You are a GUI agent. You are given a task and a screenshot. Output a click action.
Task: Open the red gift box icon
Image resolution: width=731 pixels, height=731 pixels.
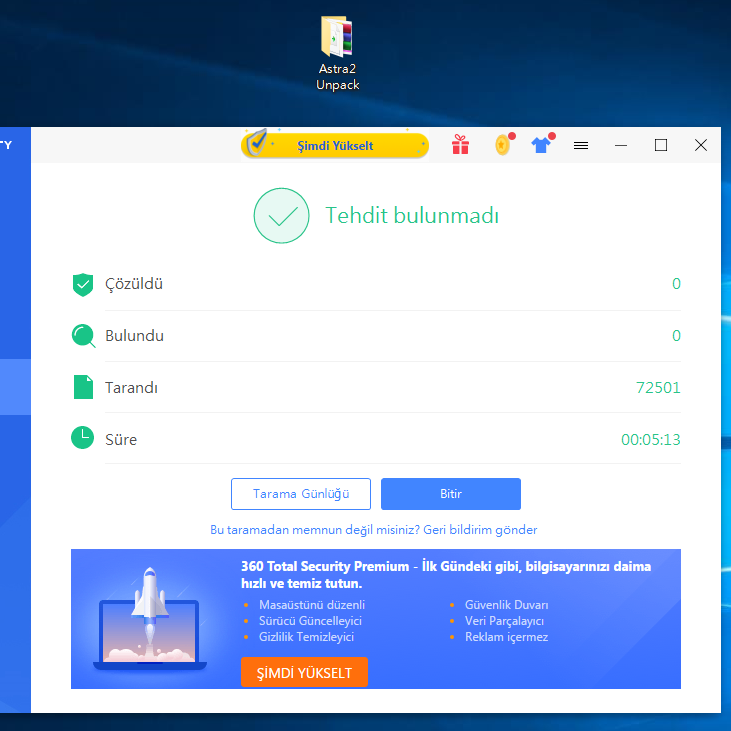coord(460,145)
